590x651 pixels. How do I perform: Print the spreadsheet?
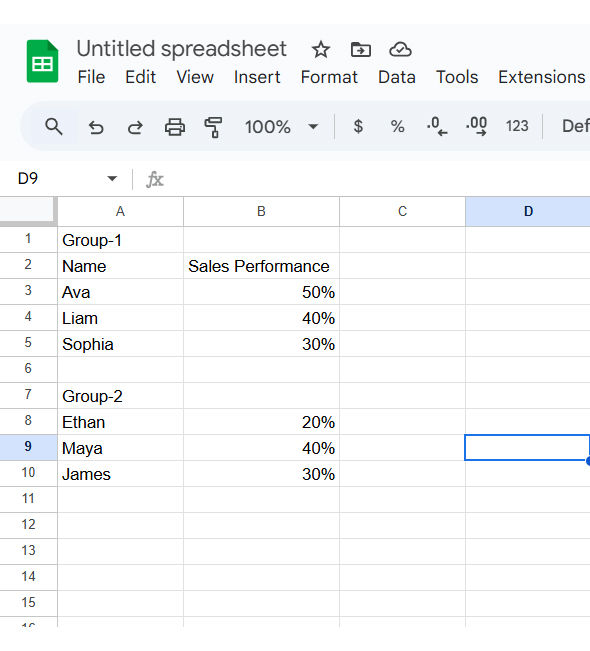coord(175,127)
